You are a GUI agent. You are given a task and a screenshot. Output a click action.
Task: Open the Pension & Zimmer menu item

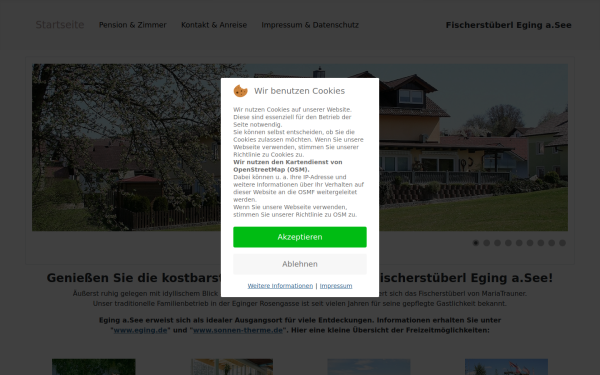(x=132, y=25)
